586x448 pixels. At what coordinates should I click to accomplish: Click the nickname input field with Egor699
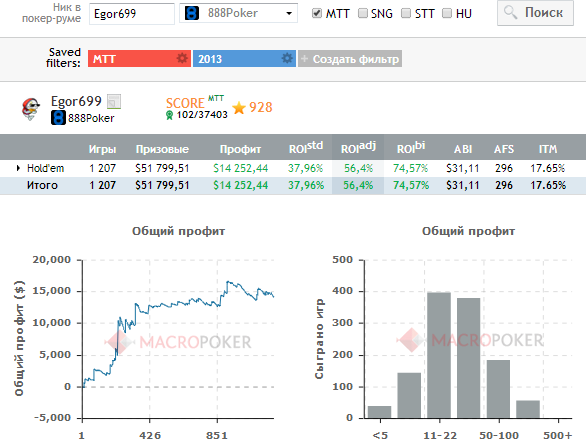click(x=132, y=14)
